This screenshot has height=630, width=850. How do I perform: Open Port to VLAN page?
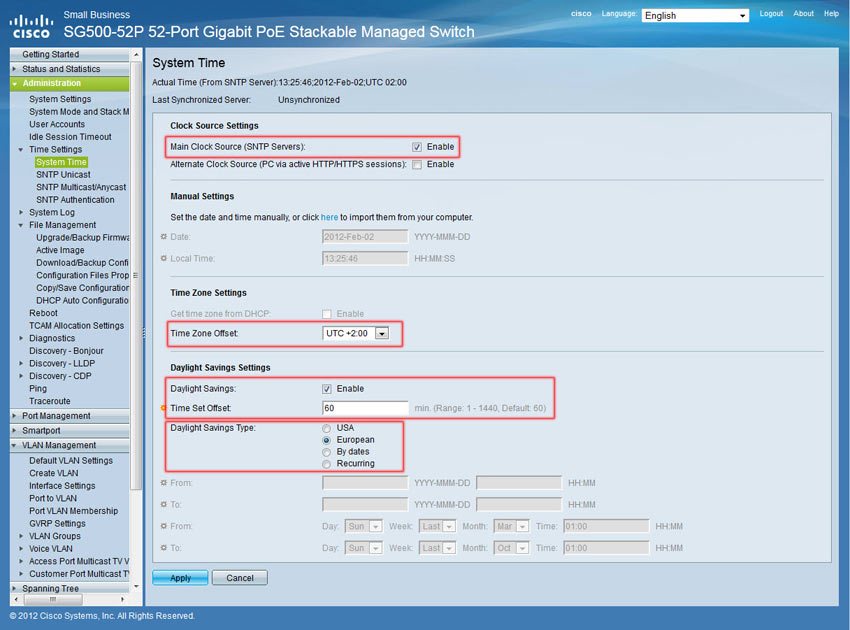53,498
